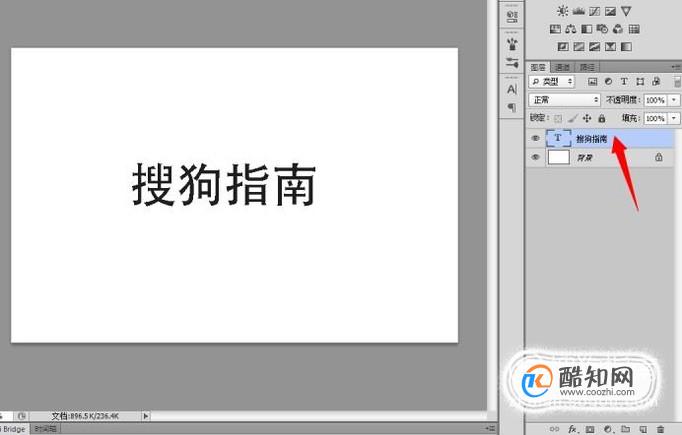Add a Levels adjustment (histogram icon)
This screenshot has width=682, height=435.
point(578,11)
